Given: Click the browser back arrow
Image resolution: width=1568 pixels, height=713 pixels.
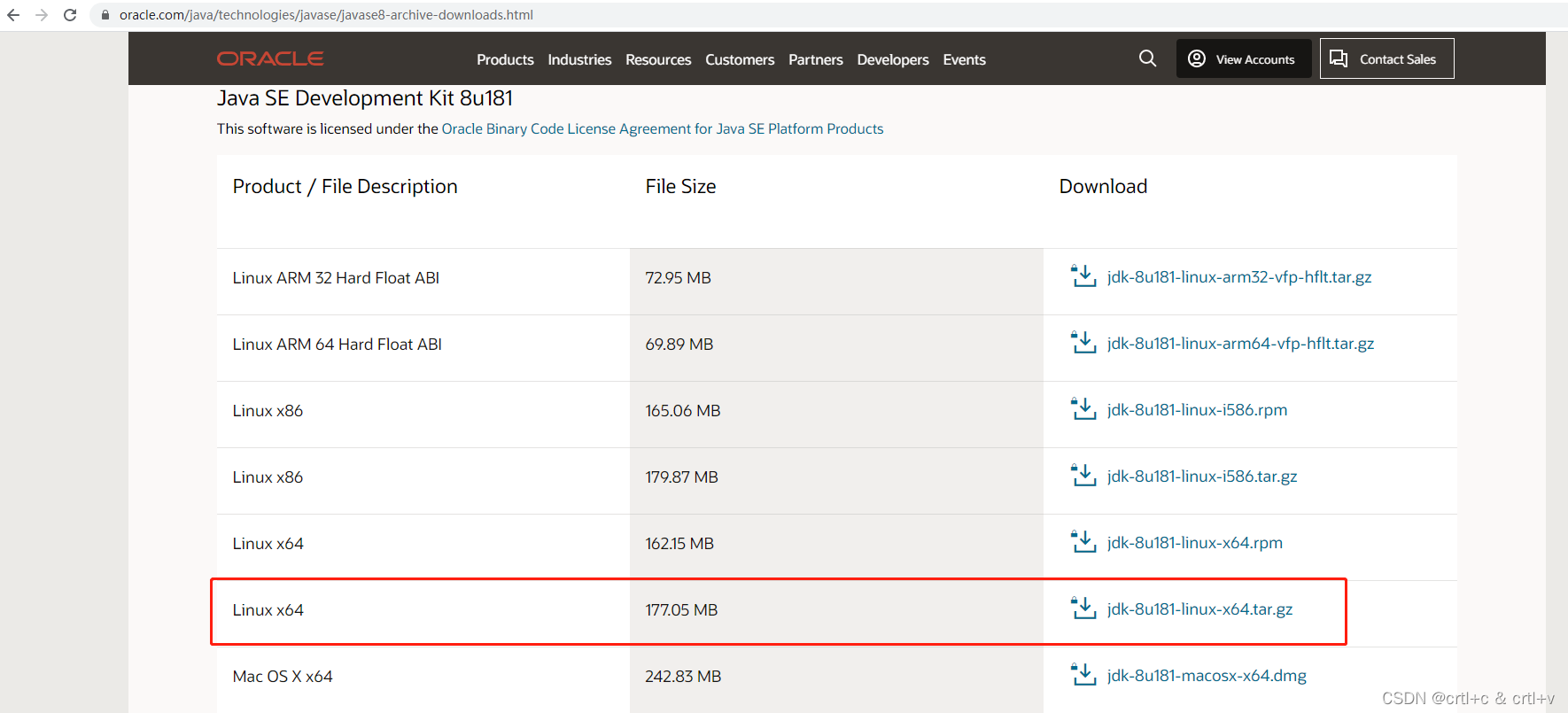Looking at the screenshot, I should pyautogui.click(x=13, y=15).
